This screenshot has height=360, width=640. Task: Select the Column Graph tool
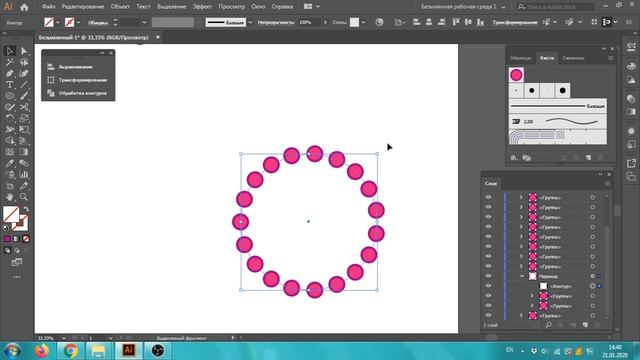[x=24, y=175]
